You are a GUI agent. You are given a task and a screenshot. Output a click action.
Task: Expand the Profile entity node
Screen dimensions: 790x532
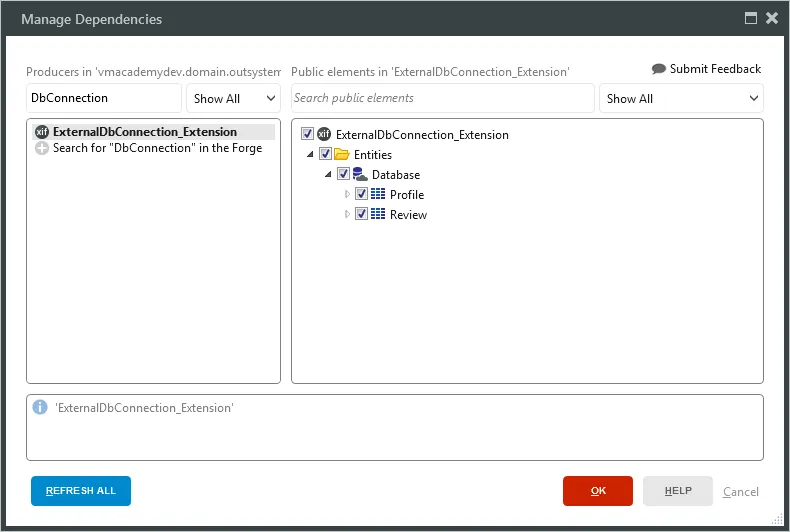point(348,195)
